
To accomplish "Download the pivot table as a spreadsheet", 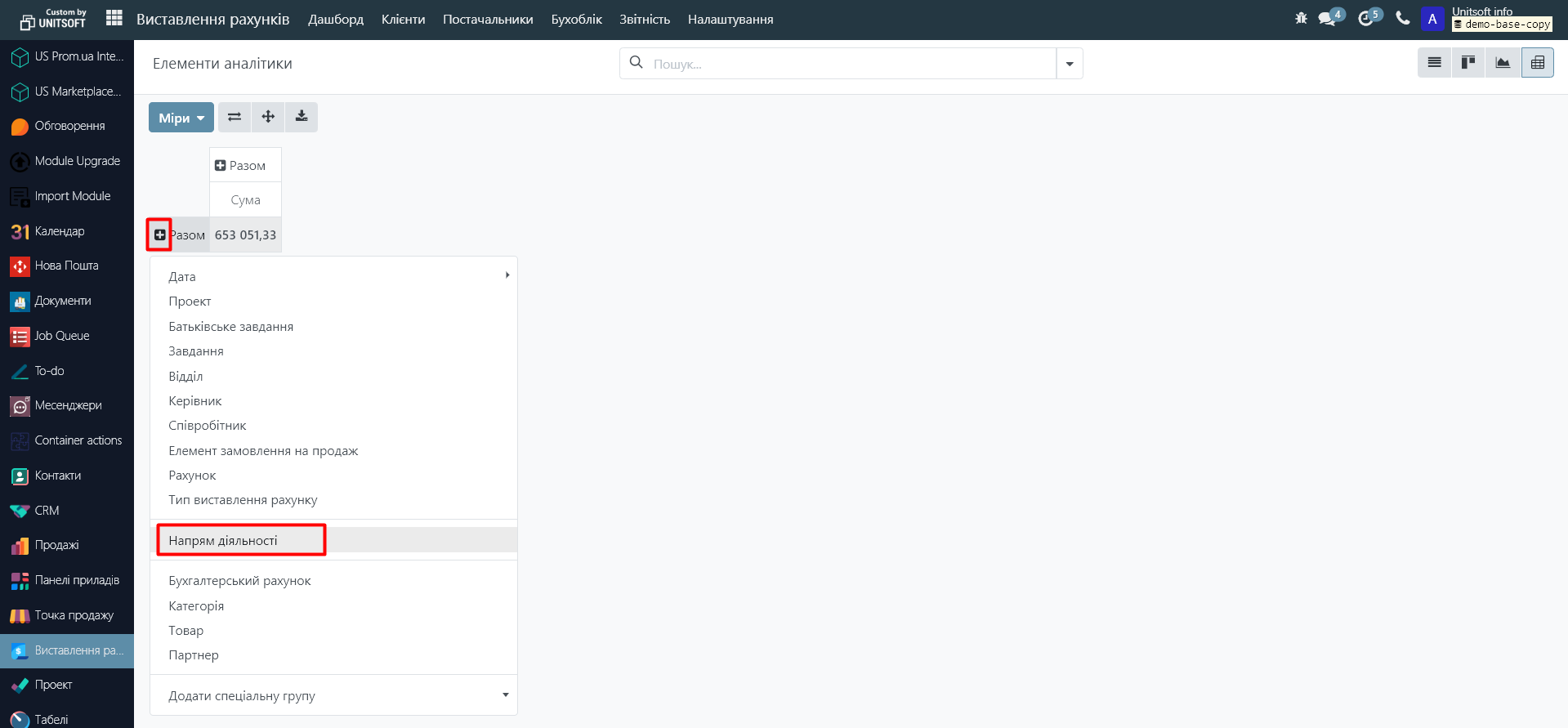I will coord(302,117).
